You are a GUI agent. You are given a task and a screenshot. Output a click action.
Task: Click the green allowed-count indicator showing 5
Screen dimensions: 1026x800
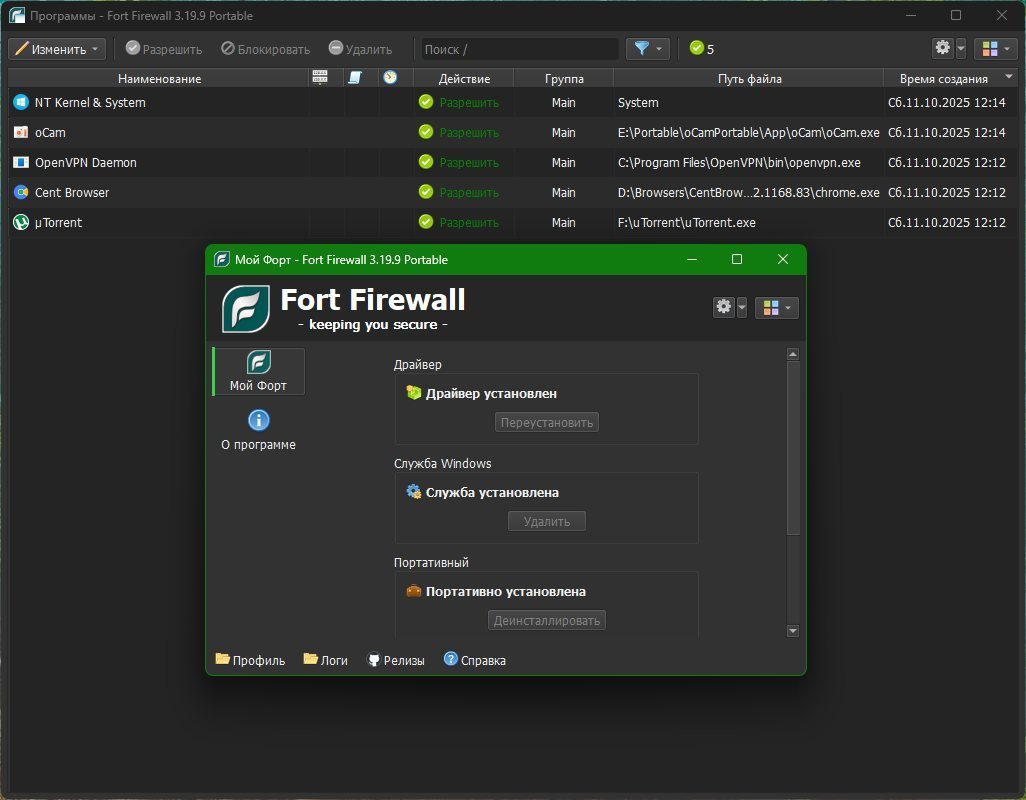point(702,48)
